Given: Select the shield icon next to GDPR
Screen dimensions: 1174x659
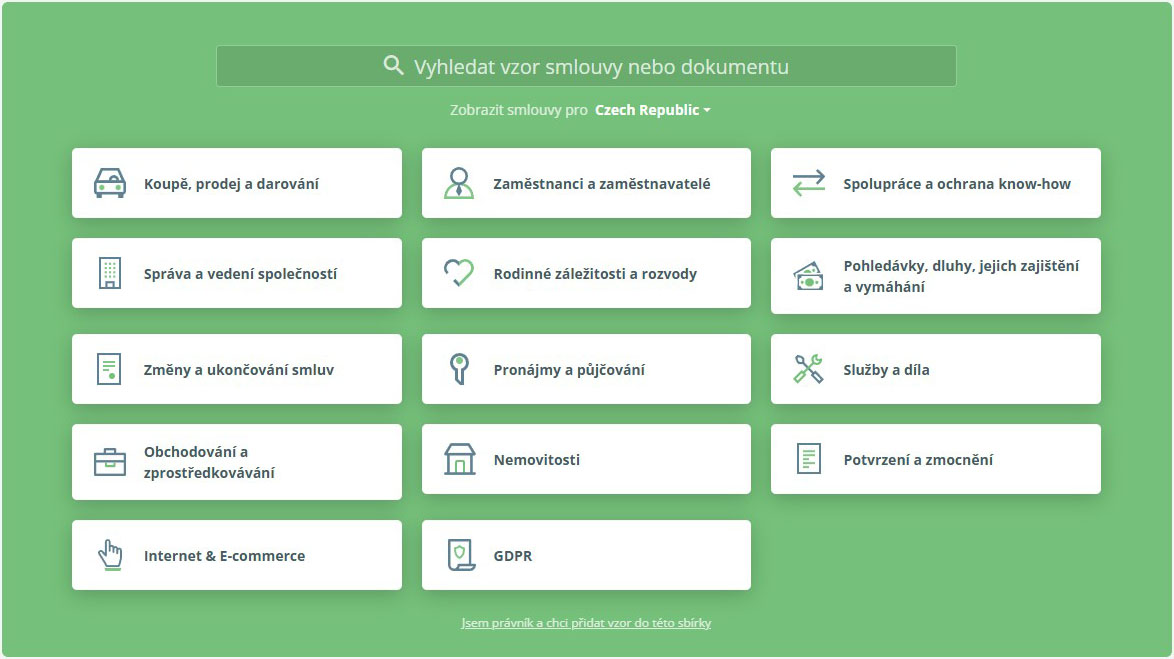Looking at the screenshot, I should coord(457,554).
